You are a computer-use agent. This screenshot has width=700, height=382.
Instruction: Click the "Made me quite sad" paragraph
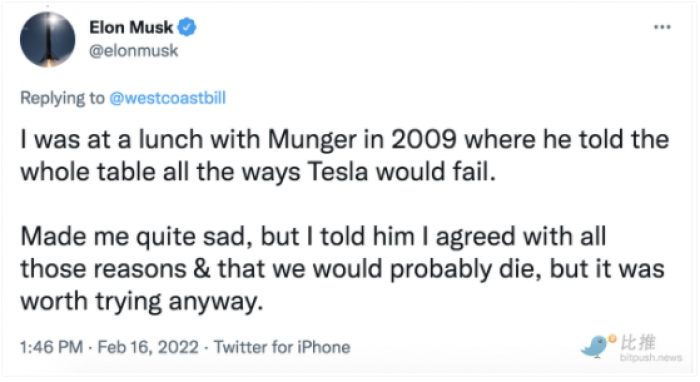pyautogui.click(x=342, y=269)
